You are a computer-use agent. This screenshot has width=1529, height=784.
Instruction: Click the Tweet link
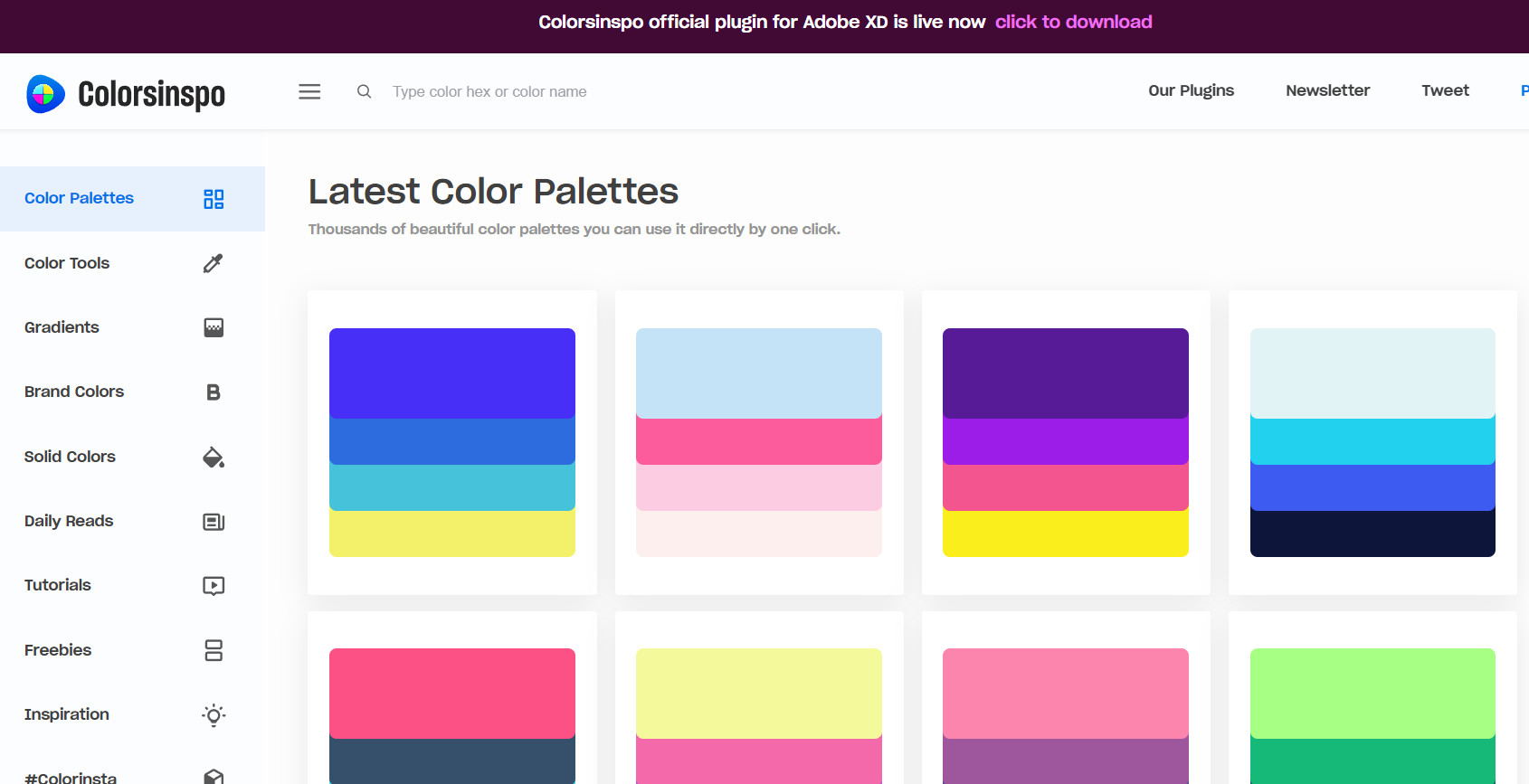[1445, 90]
